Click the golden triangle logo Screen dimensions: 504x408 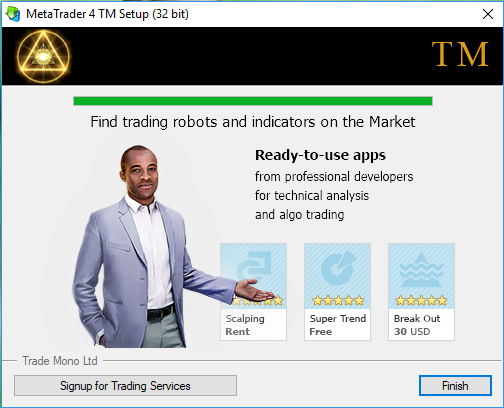[x=43, y=56]
